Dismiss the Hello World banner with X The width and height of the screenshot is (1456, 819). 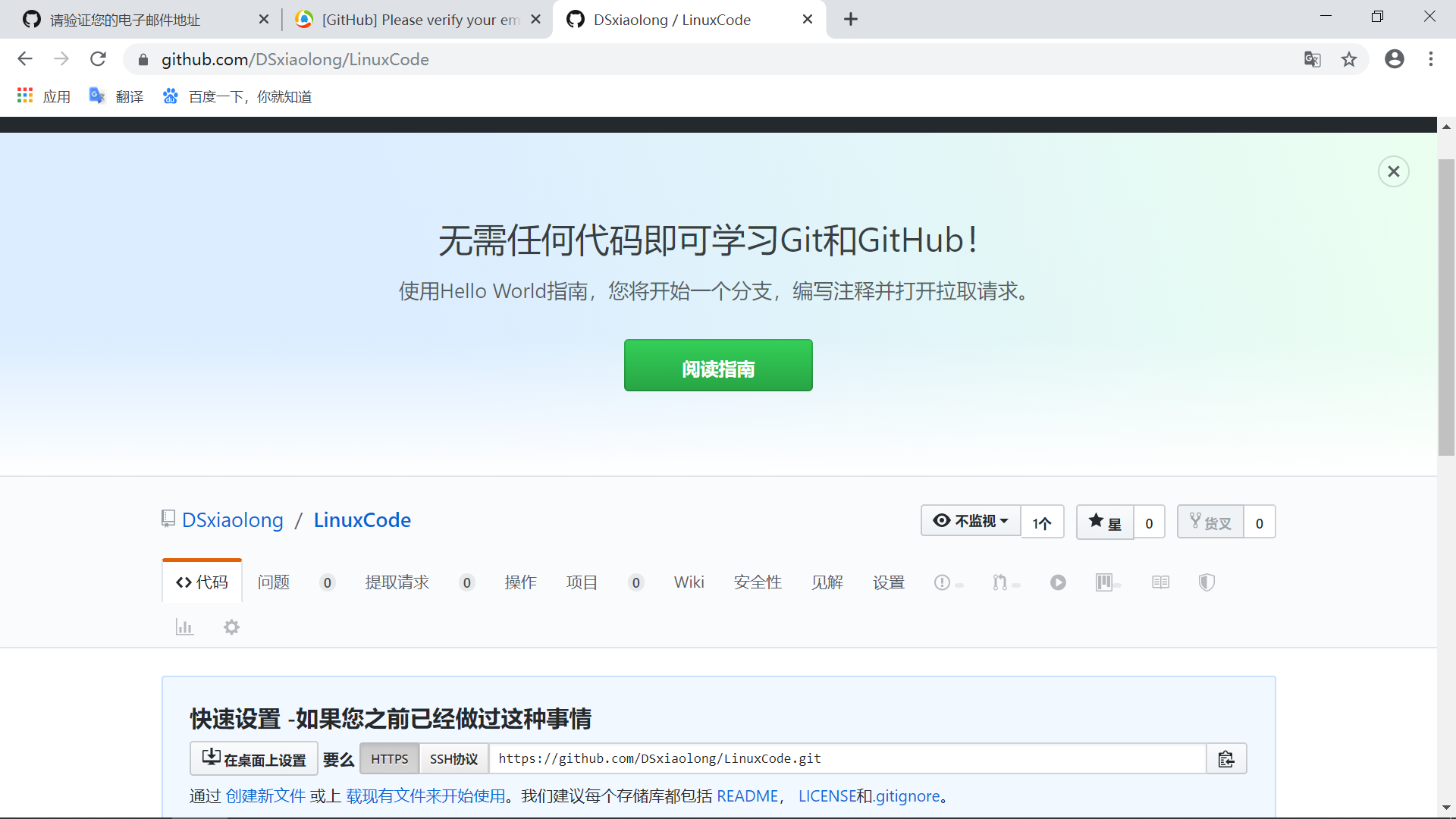click(x=1393, y=171)
